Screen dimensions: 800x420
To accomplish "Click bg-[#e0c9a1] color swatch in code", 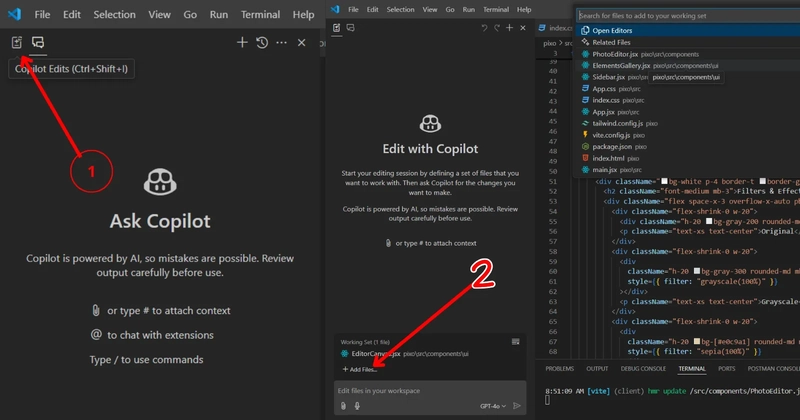I will [x=697, y=341].
